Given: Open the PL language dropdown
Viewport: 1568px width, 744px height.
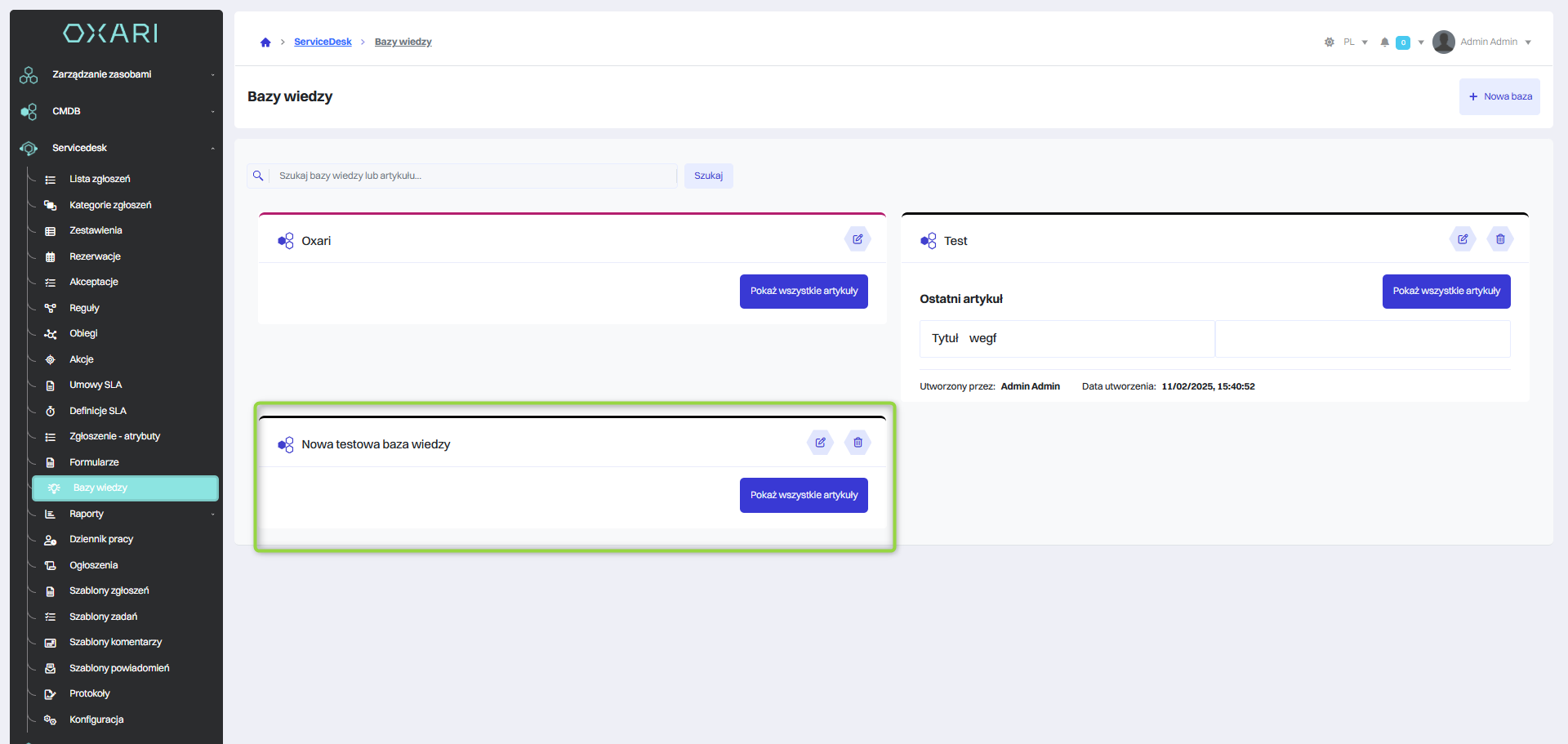Looking at the screenshot, I should (x=1355, y=42).
